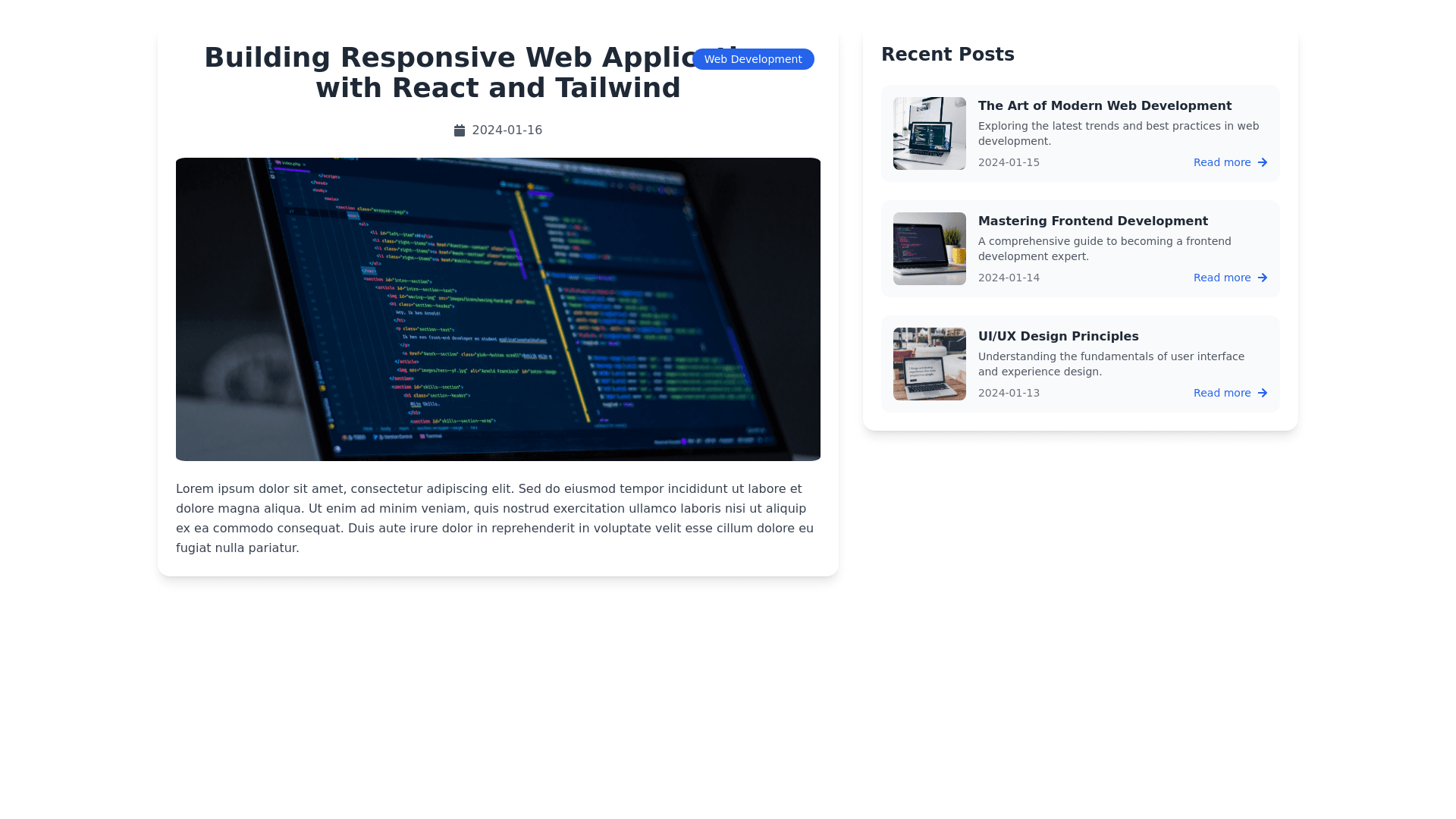Screen dimensions: 1456x819
Task: Open Mastering Frontend Development laptop thumbnail
Action: [929, 249]
